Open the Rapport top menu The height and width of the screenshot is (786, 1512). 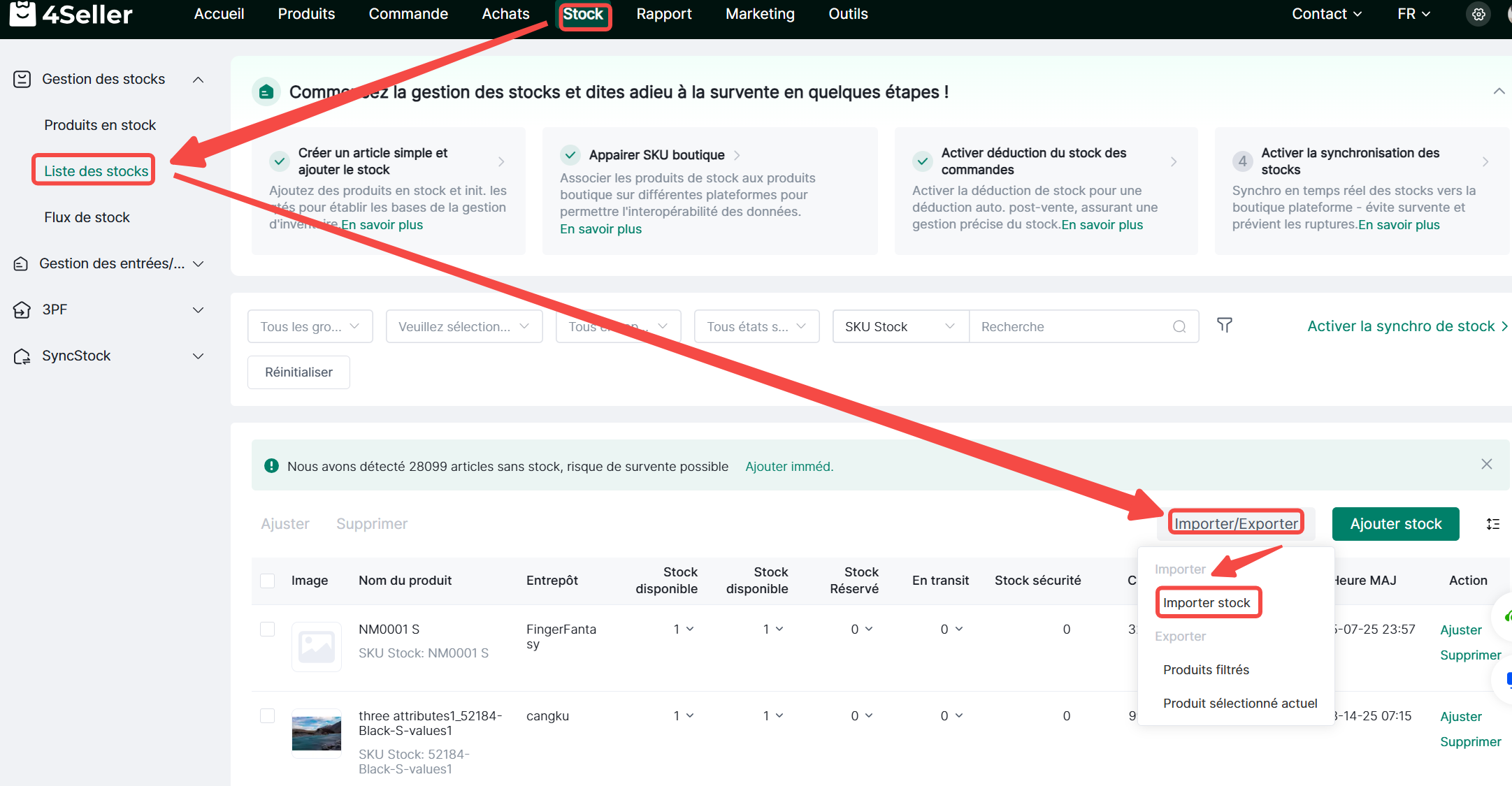pyautogui.click(x=663, y=14)
